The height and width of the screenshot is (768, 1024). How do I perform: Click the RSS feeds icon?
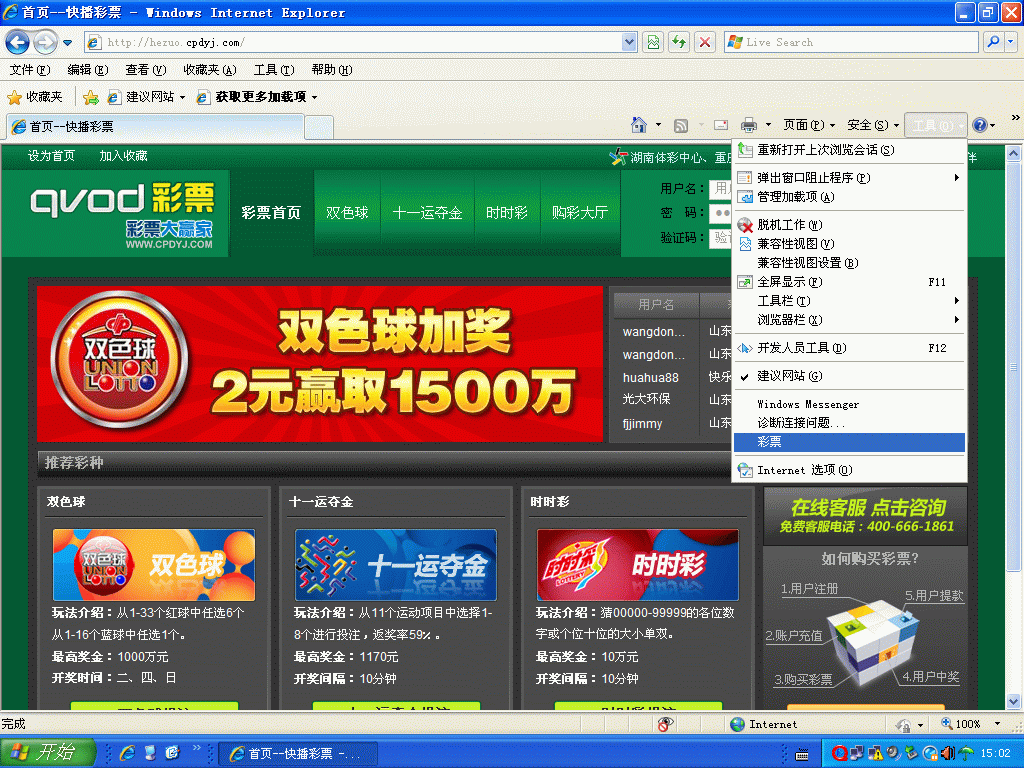[680, 125]
